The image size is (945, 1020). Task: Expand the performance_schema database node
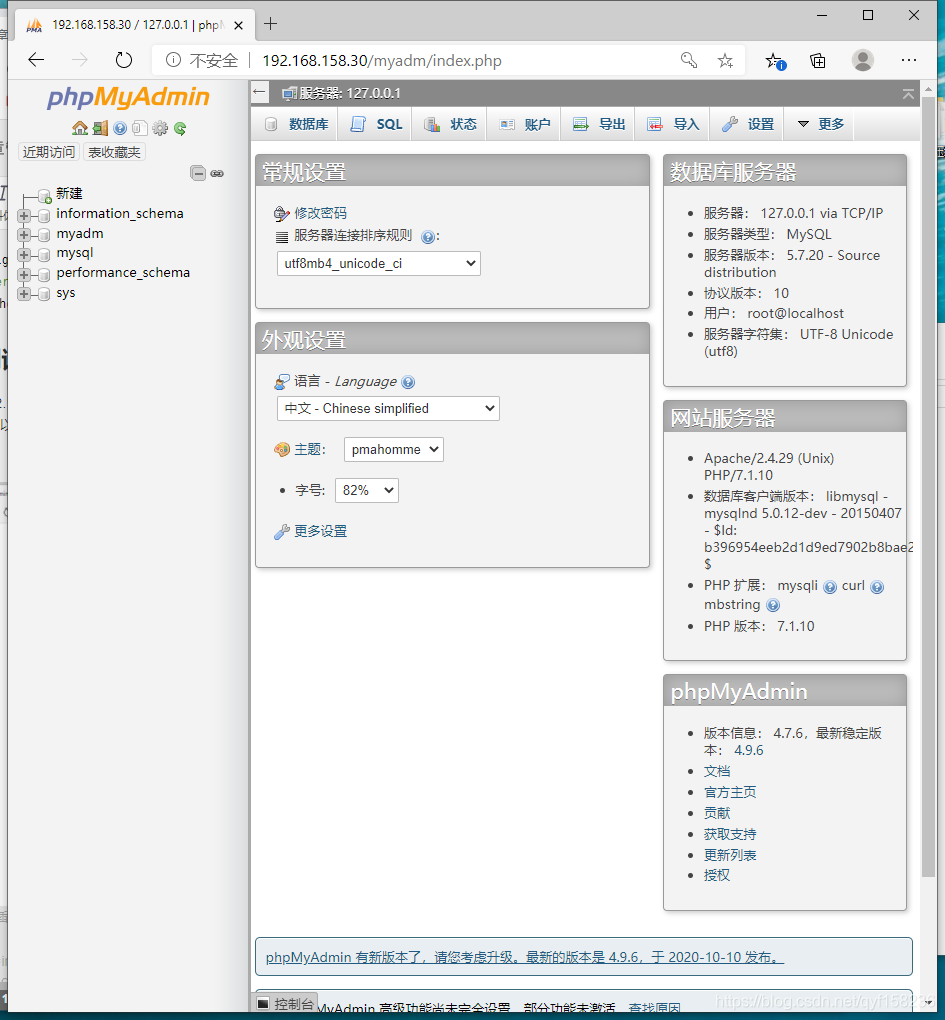[x=23, y=275]
